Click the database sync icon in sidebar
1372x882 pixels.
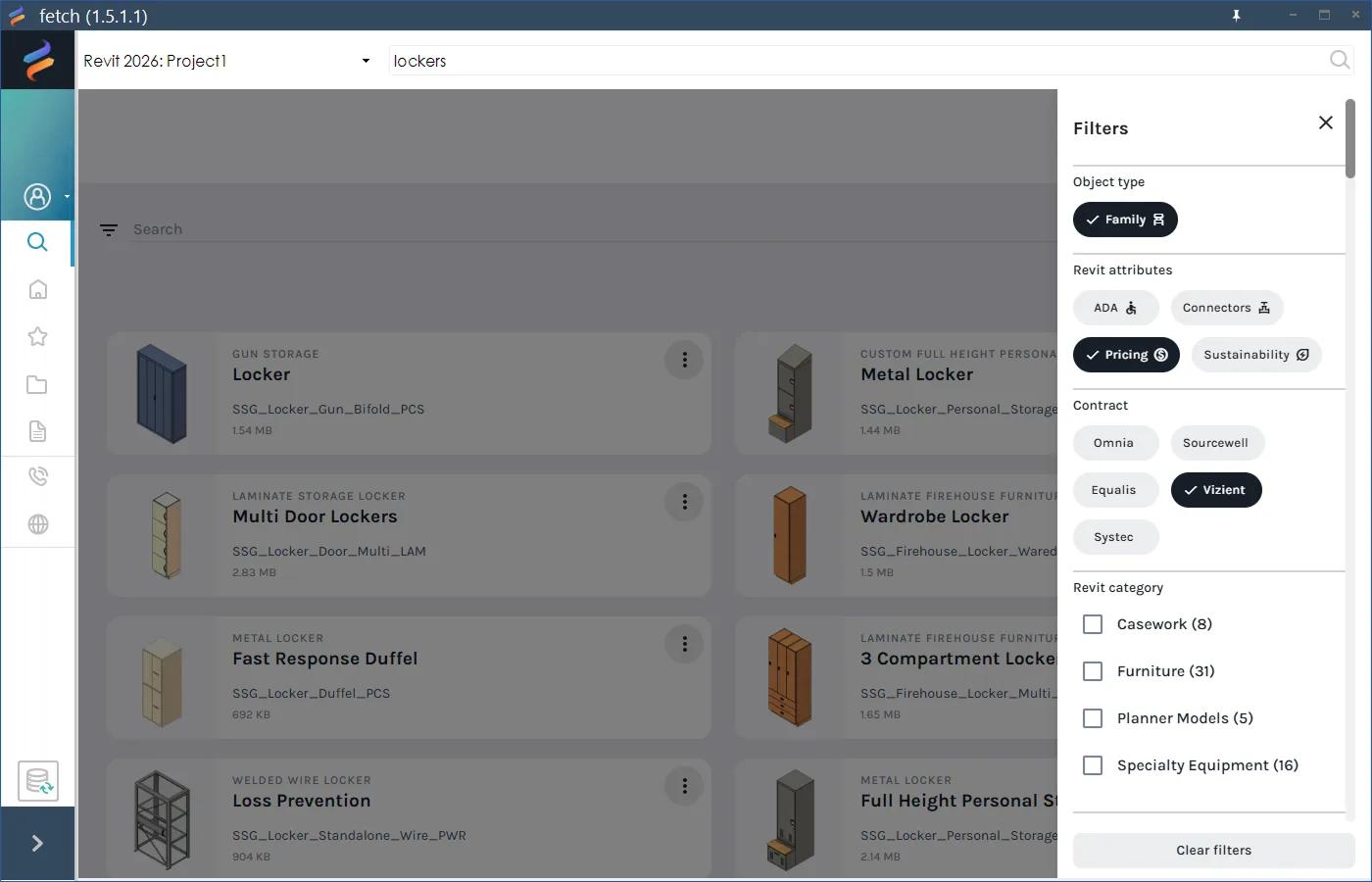38,781
